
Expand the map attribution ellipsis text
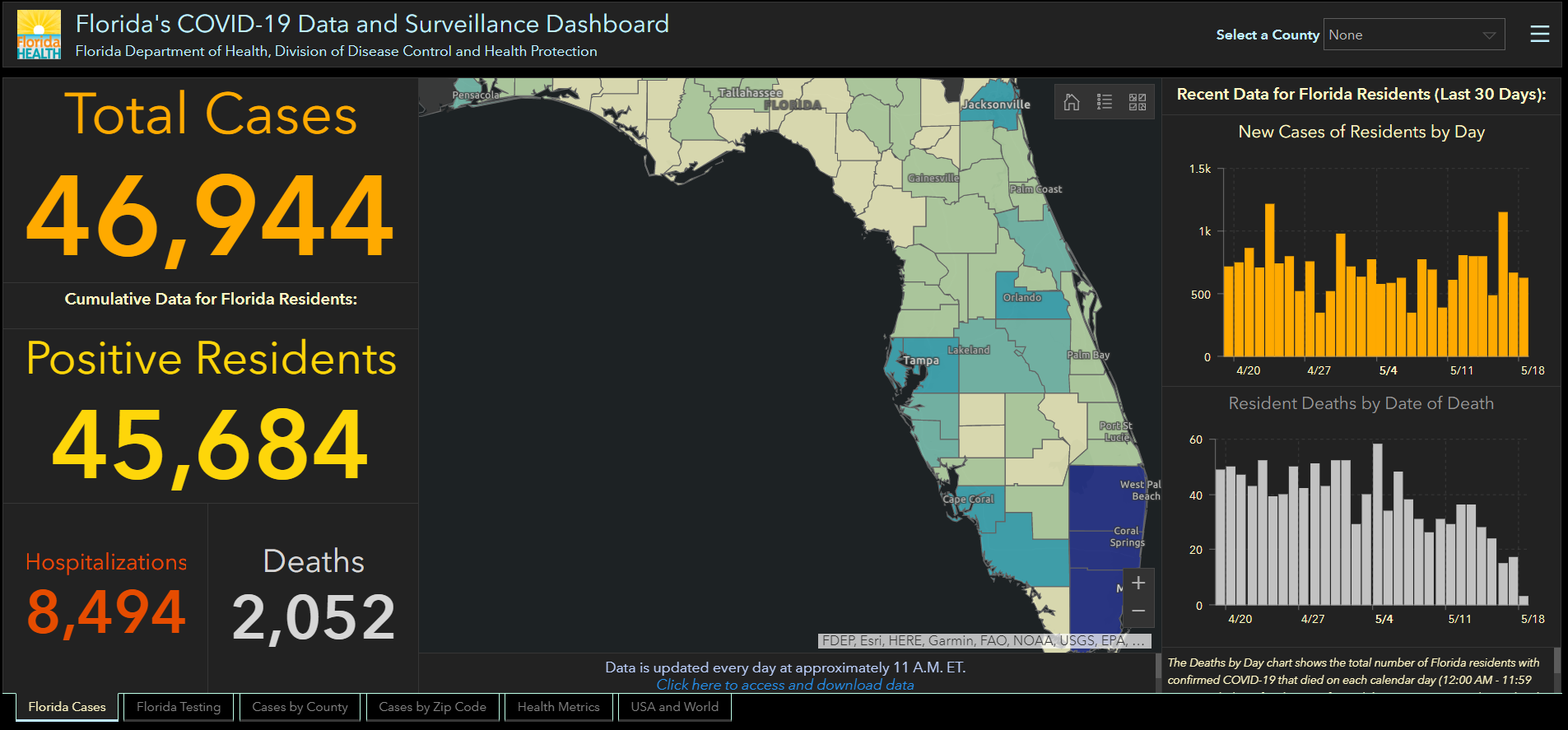[x=1138, y=640]
